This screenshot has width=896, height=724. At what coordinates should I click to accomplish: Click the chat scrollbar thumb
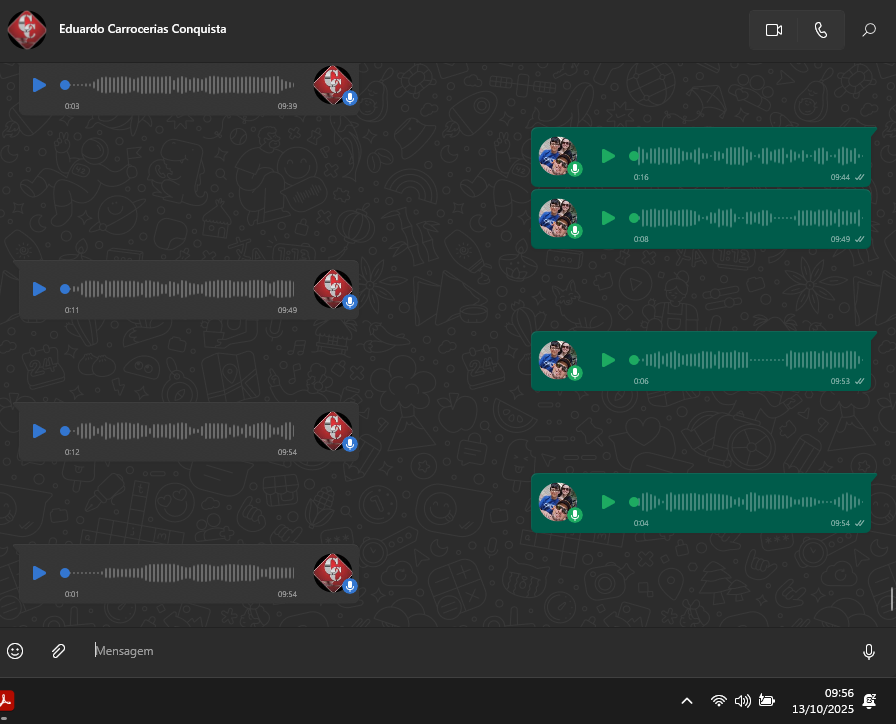(892, 599)
